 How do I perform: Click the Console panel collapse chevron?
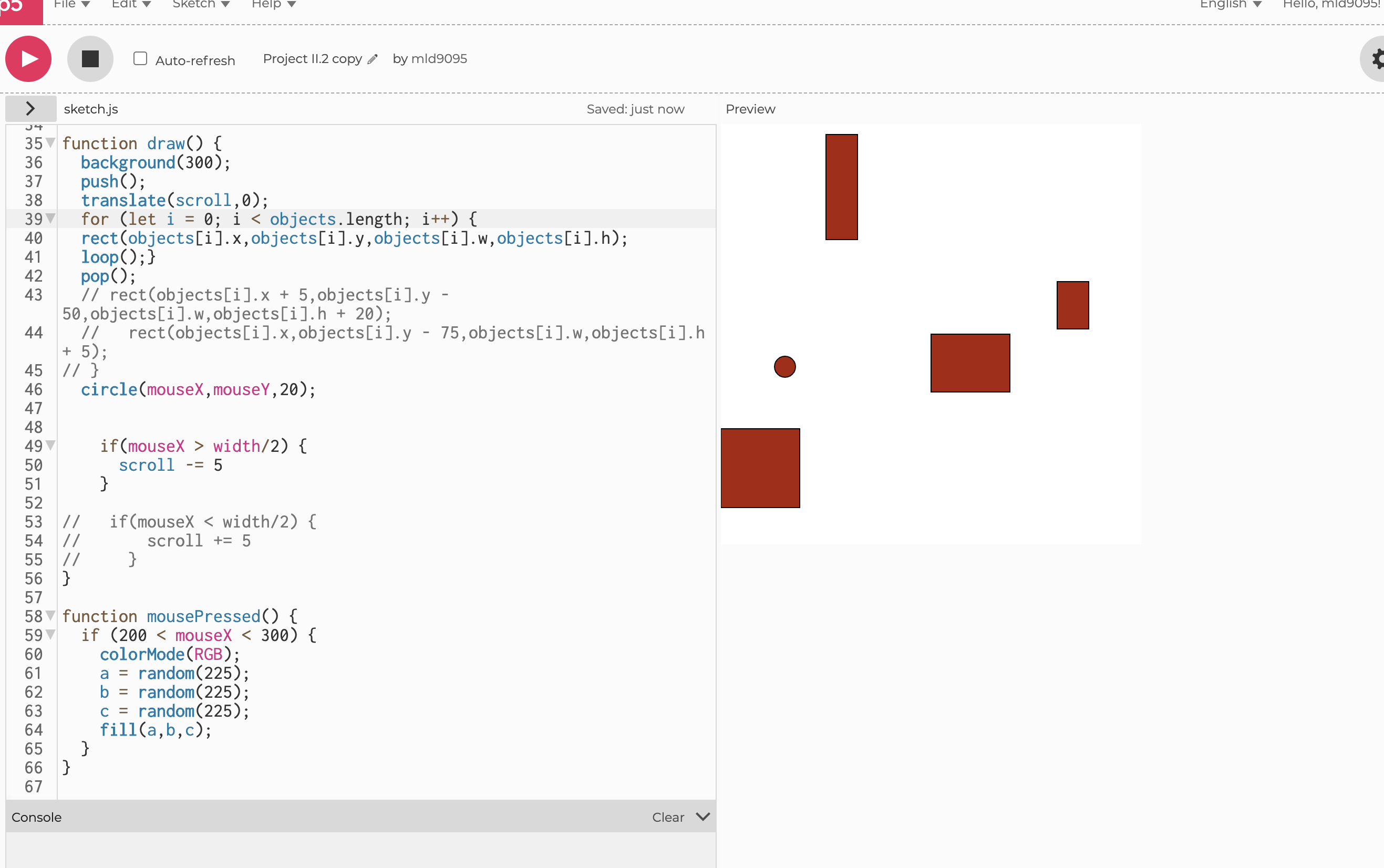pyautogui.click(x=703, y=817)
